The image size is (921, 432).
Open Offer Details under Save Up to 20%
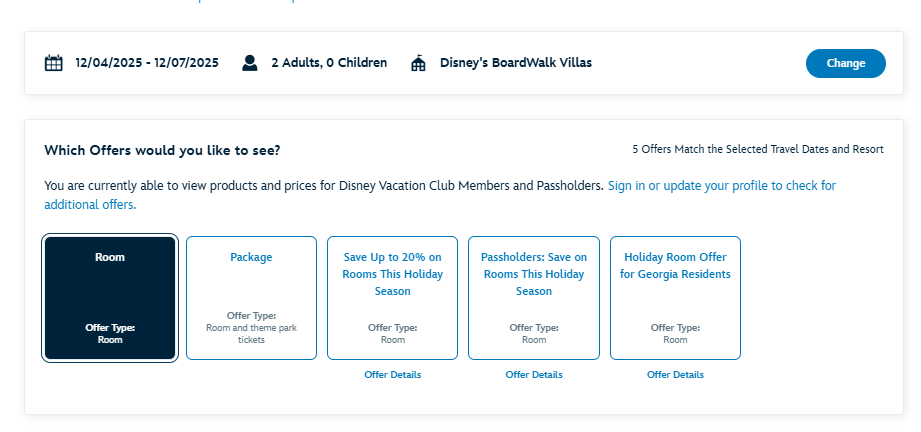[x=392, y=374]
